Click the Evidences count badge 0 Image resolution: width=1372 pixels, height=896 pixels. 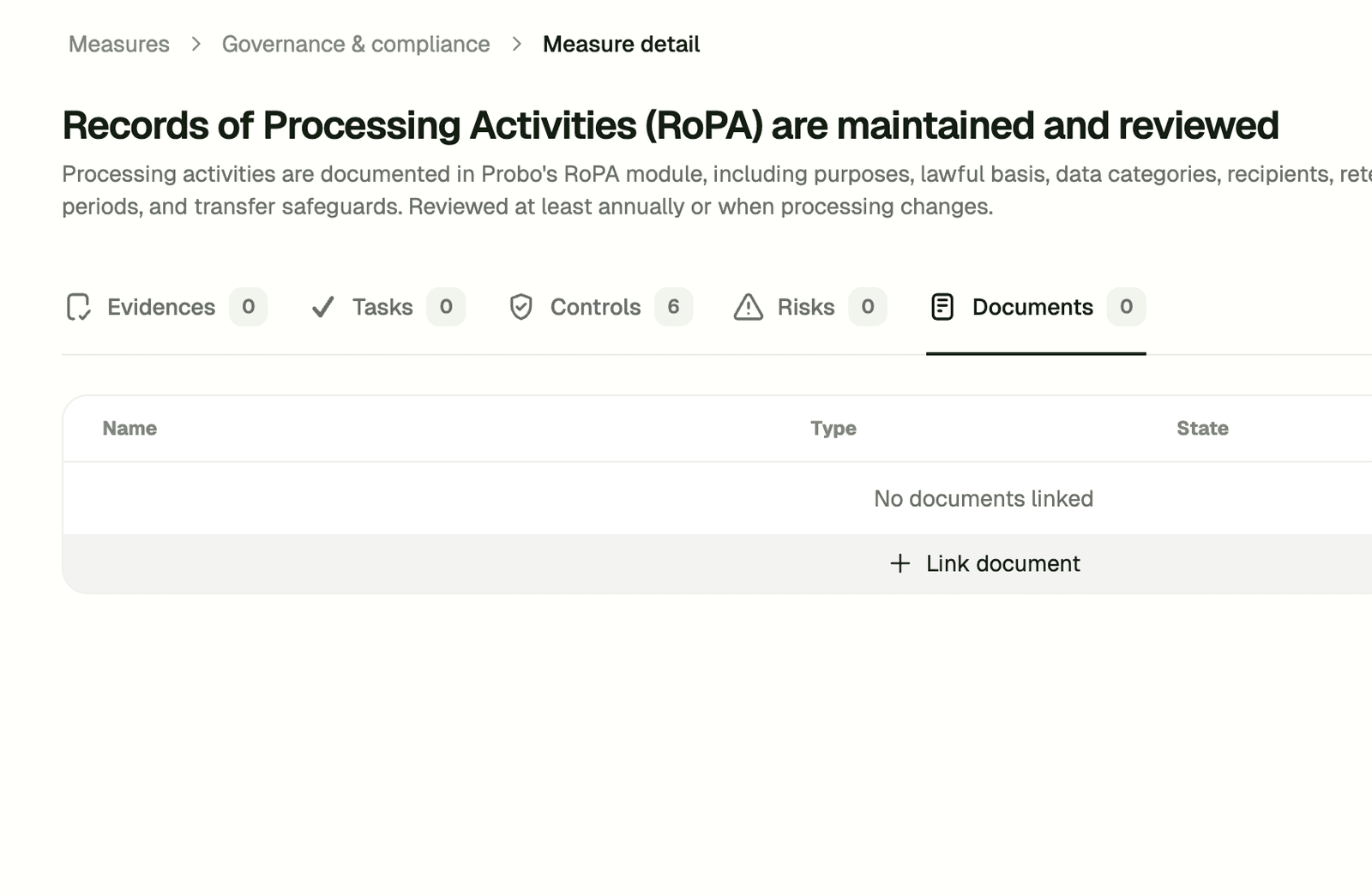248,307
